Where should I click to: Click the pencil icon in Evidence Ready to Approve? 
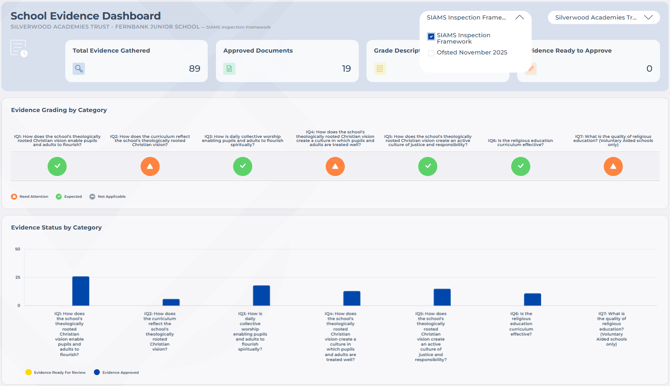[531, 68]
